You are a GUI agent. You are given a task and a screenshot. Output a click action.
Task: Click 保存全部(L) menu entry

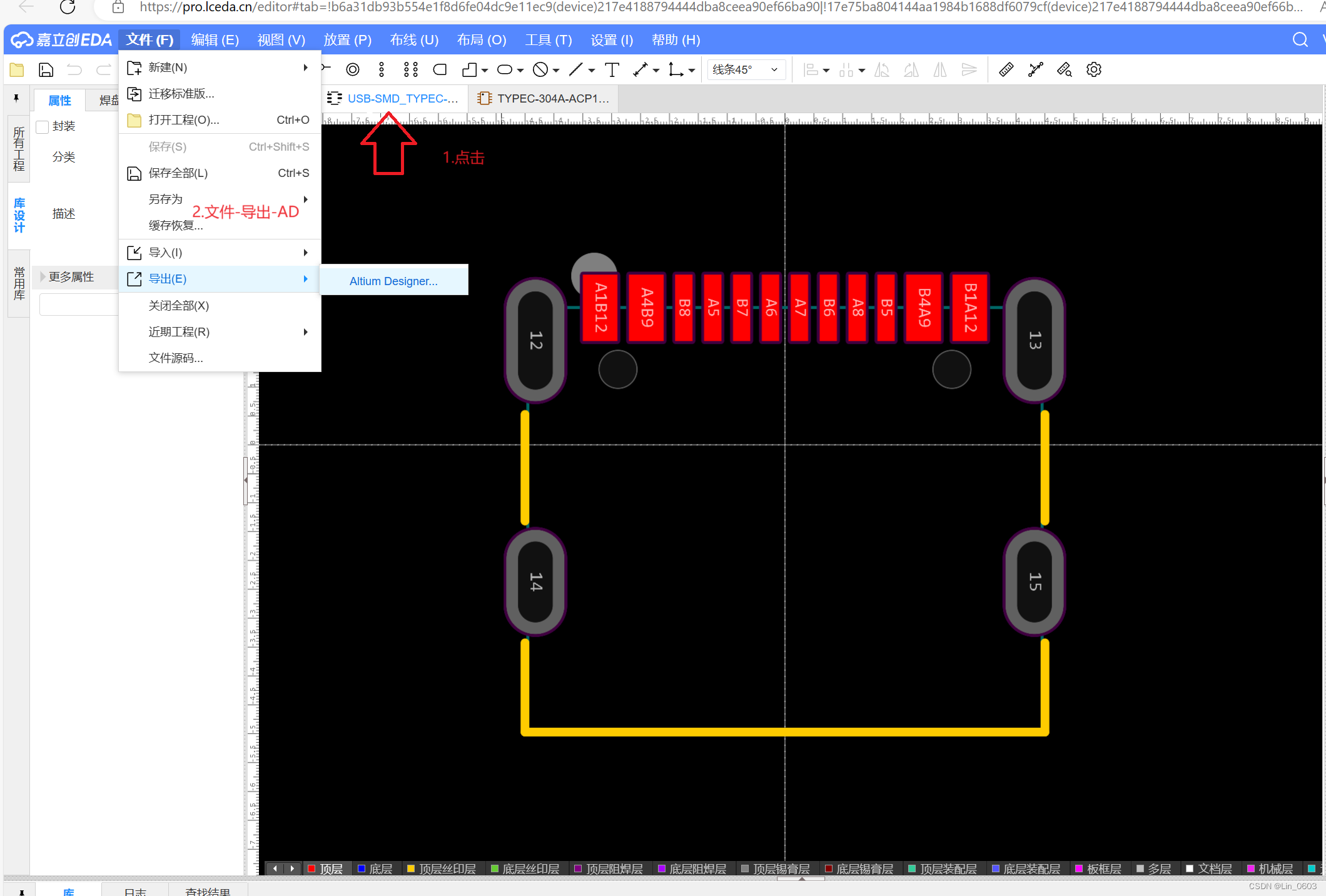(x=178, y=173)
